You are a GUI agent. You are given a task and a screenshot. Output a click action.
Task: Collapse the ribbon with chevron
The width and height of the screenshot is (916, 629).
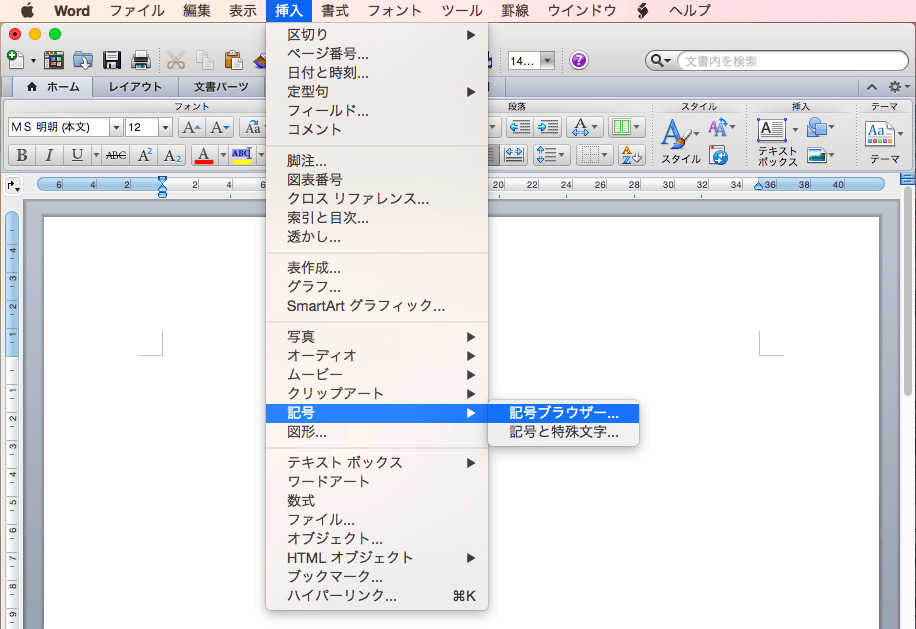pos(872,87)
